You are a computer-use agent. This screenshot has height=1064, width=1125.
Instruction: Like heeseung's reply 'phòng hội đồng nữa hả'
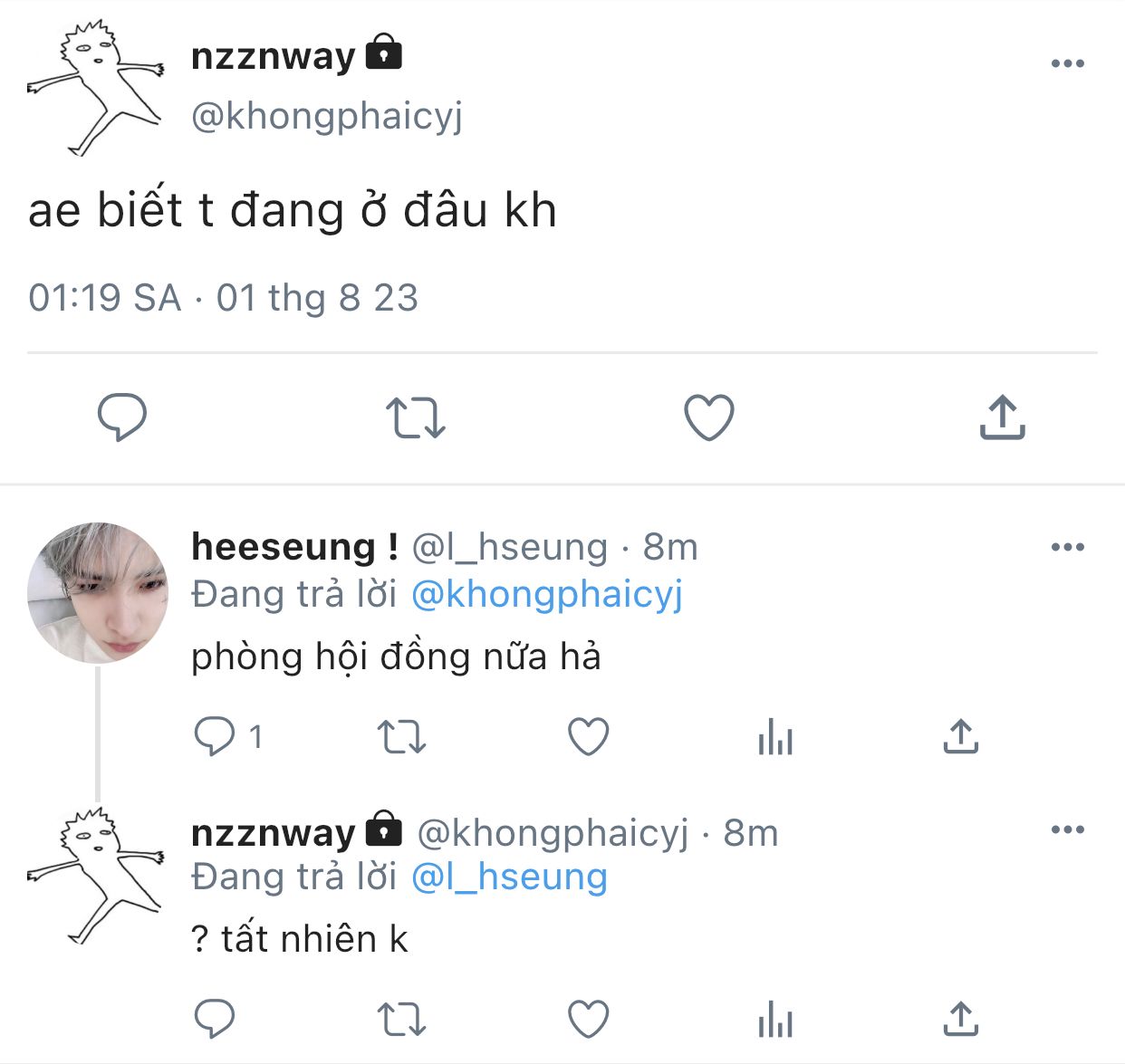[589, 736]
